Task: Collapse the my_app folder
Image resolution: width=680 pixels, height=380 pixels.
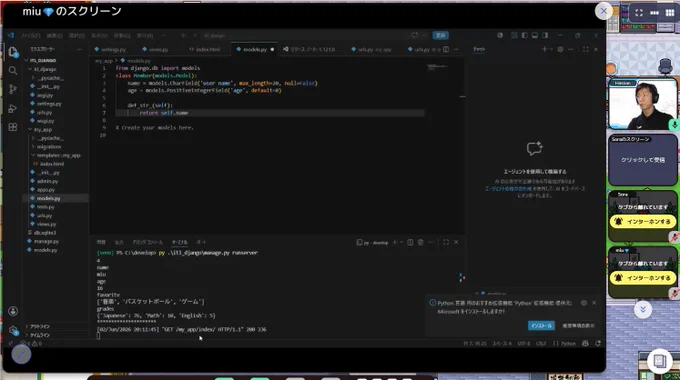Action: (41, 129)
